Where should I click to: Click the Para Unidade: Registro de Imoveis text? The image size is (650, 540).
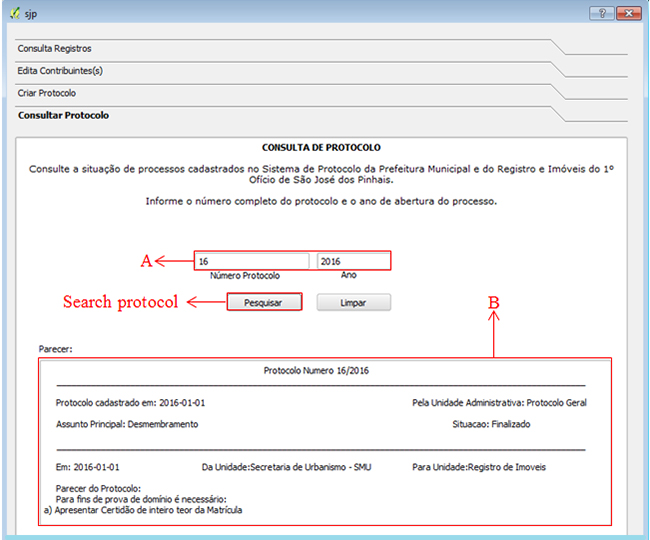point(478,467)
